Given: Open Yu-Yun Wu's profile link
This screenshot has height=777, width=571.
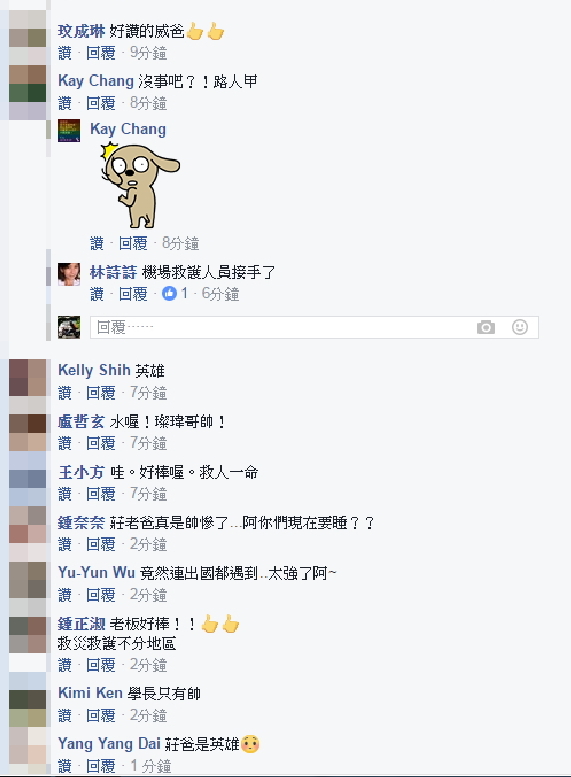Looking at the screenshot, I should [97, 573].
